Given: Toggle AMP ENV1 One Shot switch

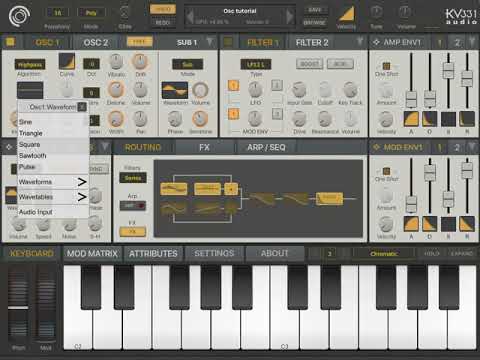Looking at the screenshot, I should coord(386,66).
